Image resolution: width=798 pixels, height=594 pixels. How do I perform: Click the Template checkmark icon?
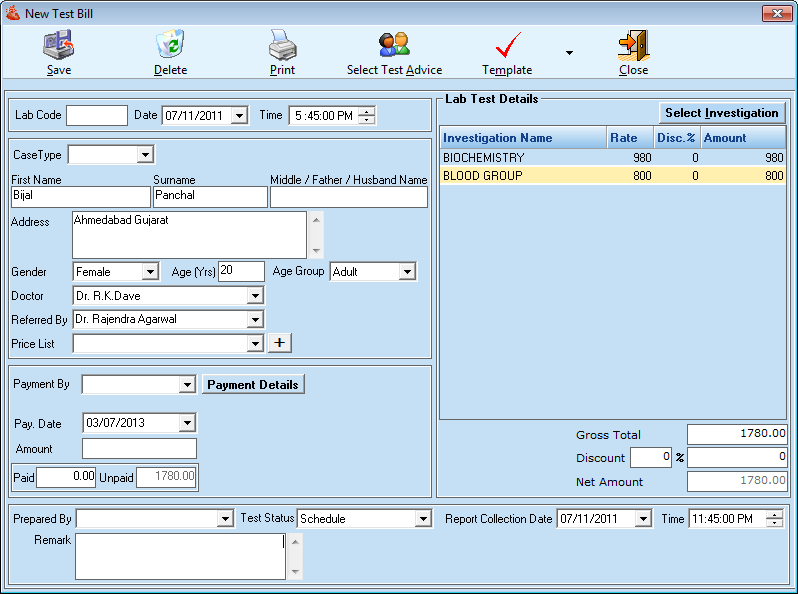coord(507,45)
